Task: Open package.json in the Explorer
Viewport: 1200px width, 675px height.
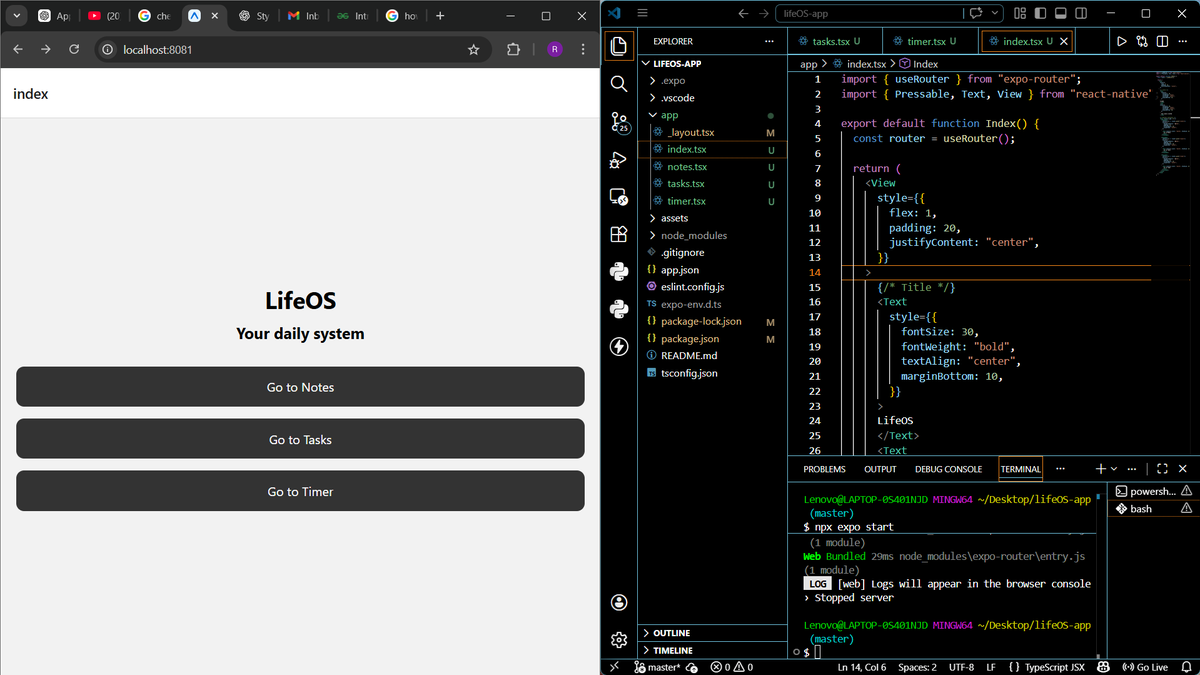Action: pos(690,339)
